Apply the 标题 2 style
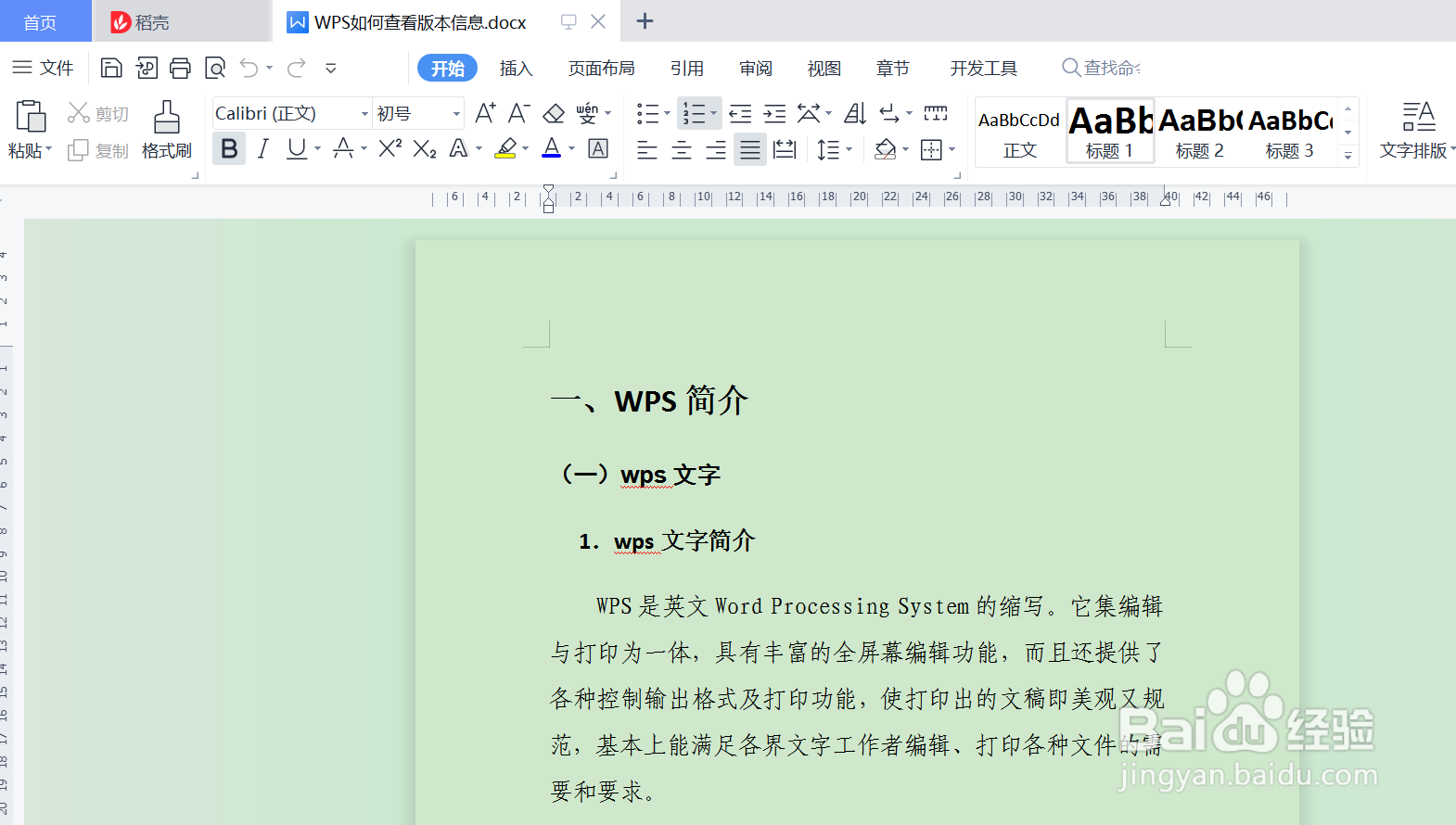This screenshot has width=1456, height=825. [x=1200, y=133]
